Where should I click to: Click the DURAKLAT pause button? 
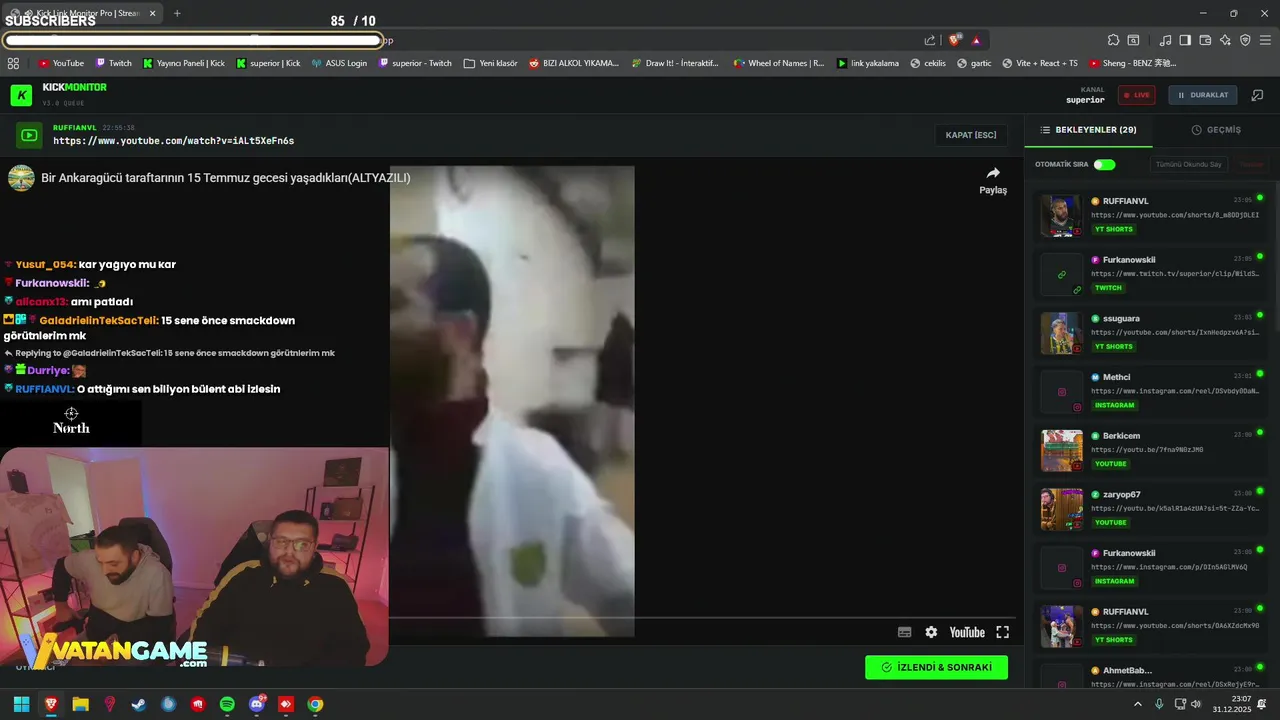(1202, 95)
